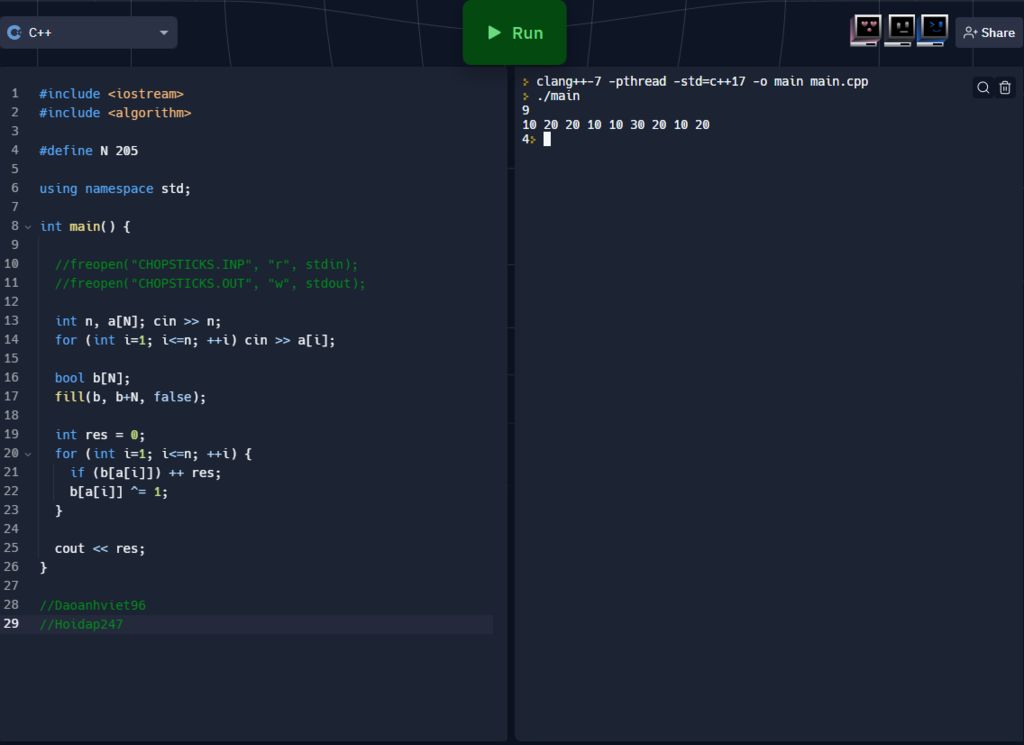Image resolution: width=1024 pixels, height=745 pixels.
Task: Open the C++ language dropdown
Action: click(x=164, y=33)
